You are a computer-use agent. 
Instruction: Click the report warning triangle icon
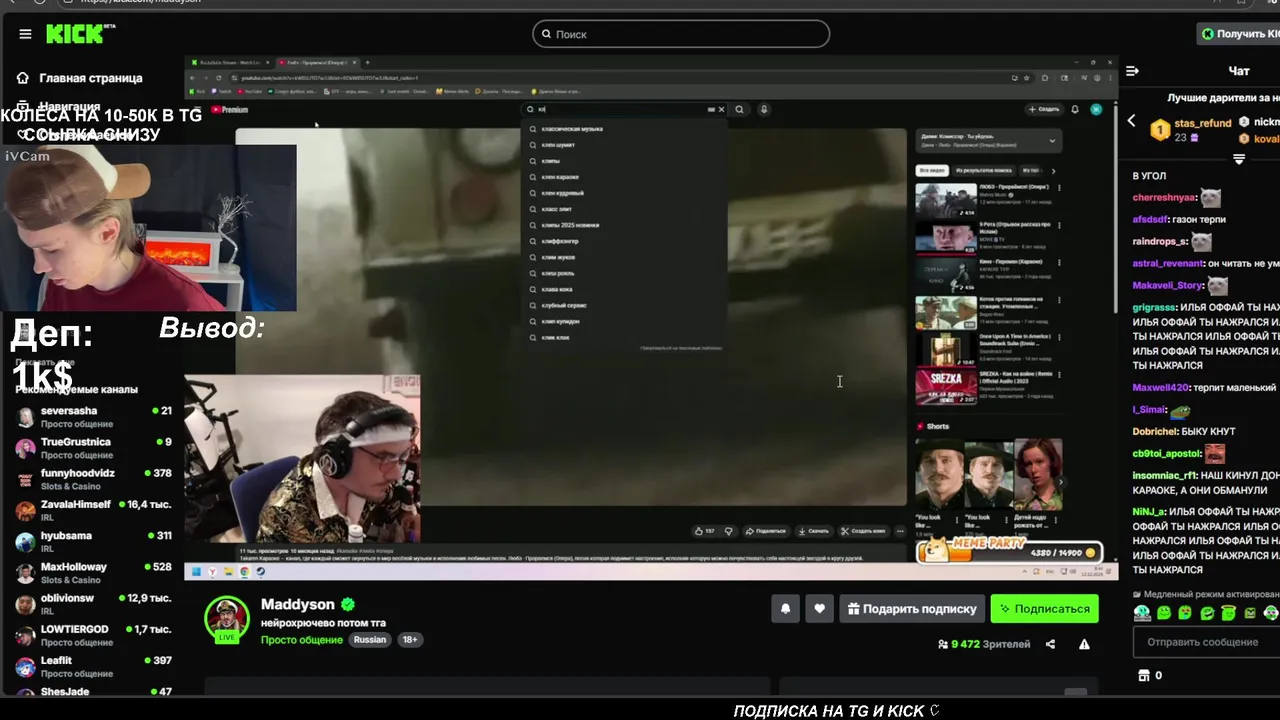coord(1084,644)
